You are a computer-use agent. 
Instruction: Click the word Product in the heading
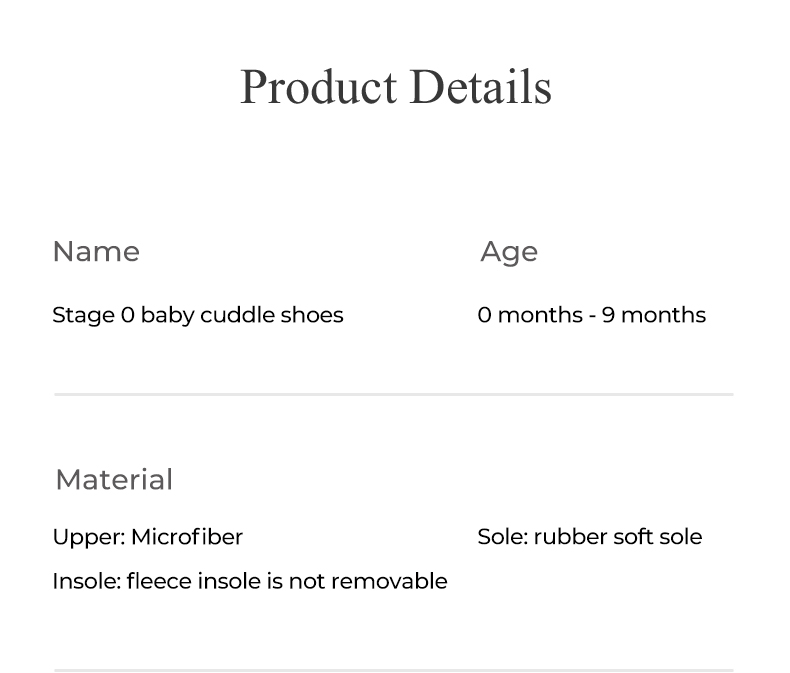[x=318, y=87]
